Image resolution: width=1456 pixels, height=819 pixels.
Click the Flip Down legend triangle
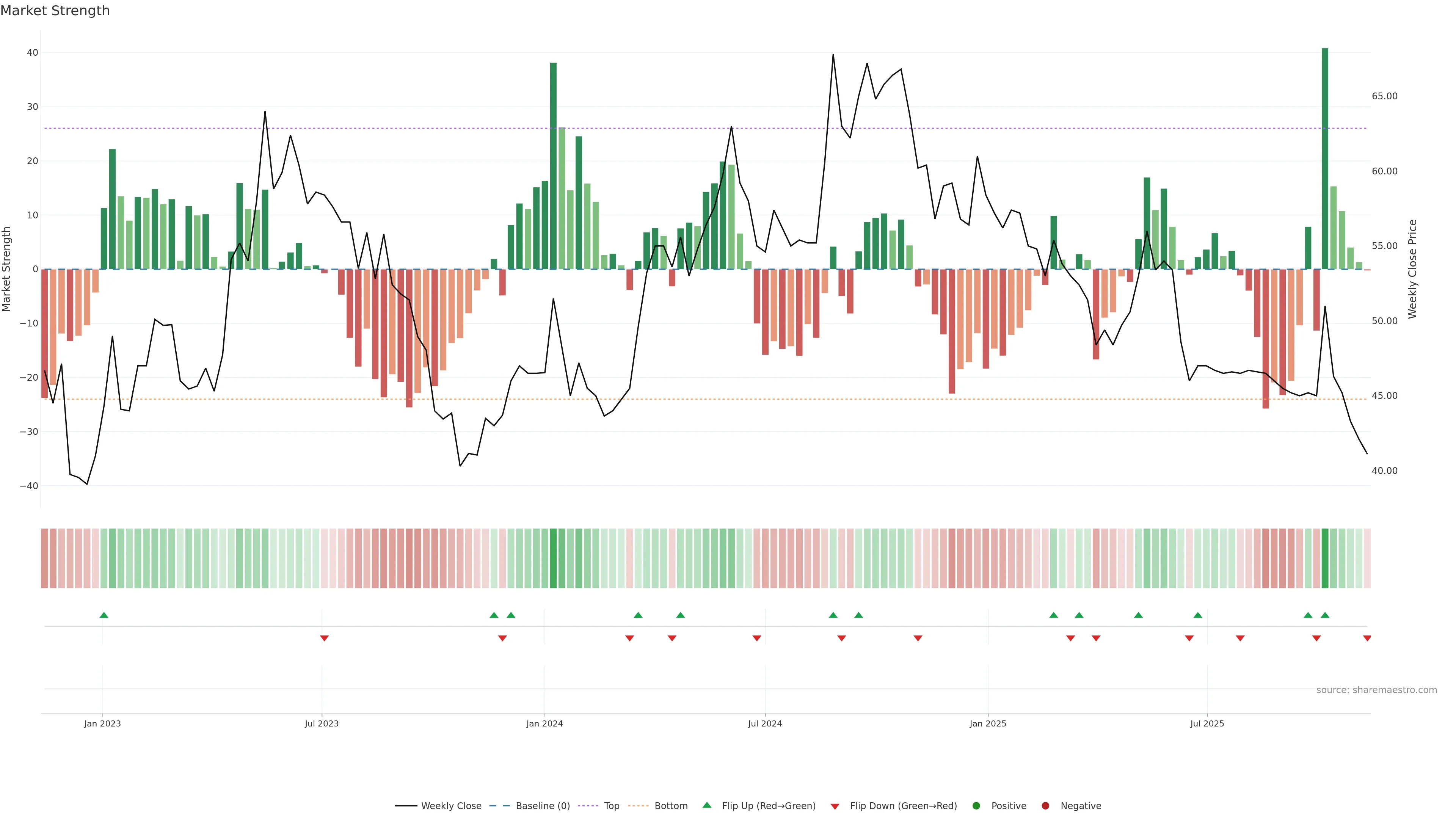835,806
